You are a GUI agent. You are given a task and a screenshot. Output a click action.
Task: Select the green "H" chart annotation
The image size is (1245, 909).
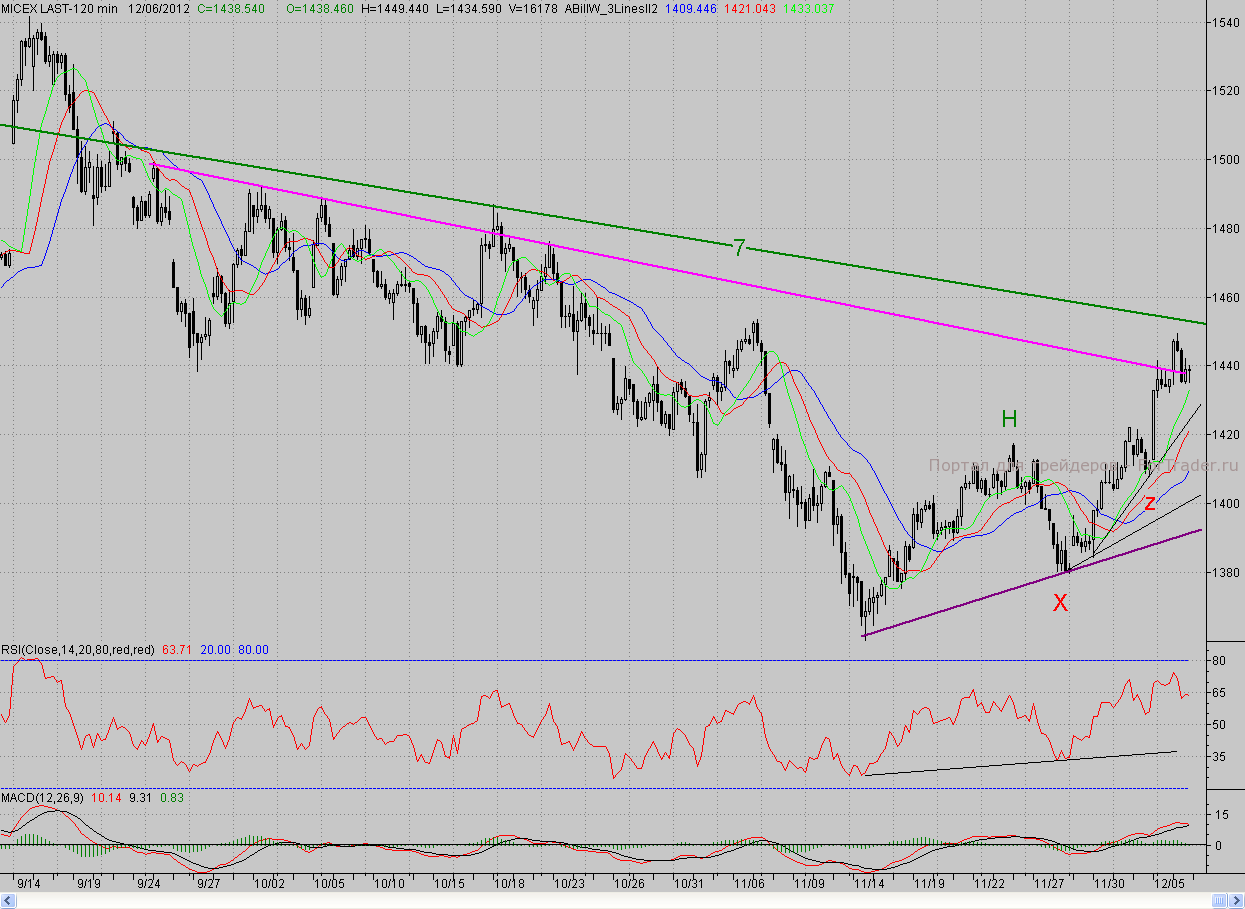pyautogui.click(x=1009, y=419)
